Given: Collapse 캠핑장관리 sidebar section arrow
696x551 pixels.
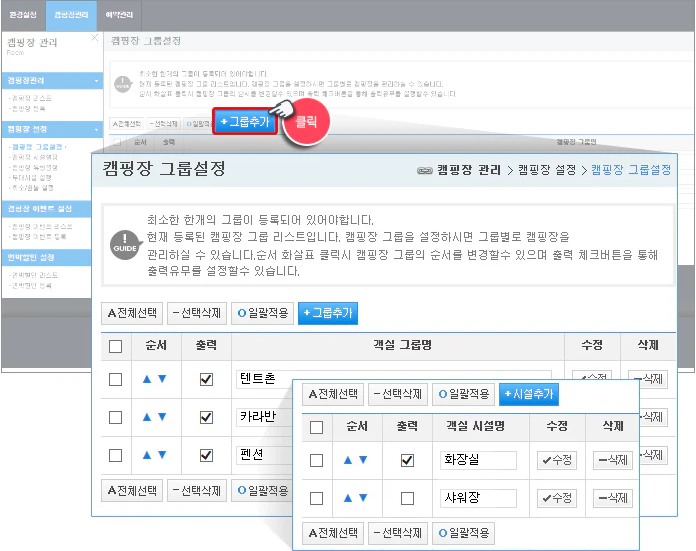Looking at the screenshot, I should (96, 81).
